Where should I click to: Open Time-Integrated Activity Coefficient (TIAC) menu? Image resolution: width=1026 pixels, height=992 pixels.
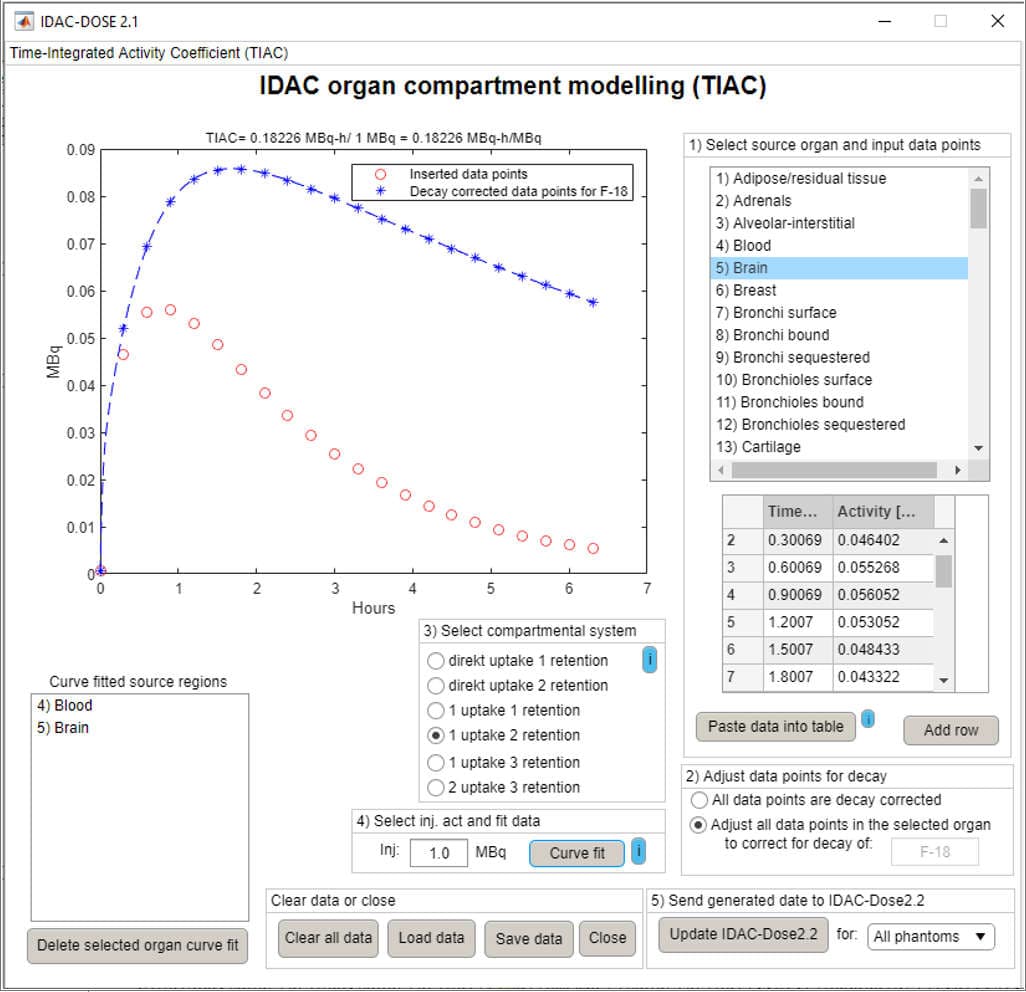coord(149,53)
